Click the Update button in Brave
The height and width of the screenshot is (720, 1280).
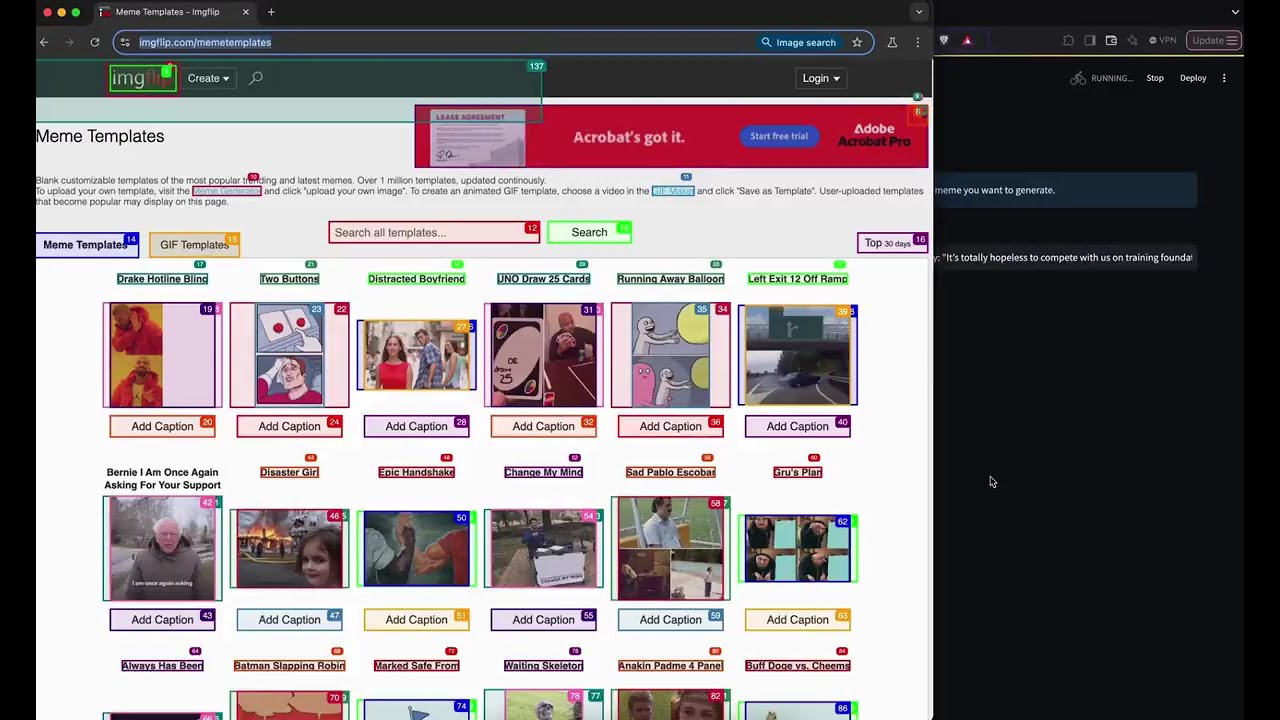tap(1214, 40)
